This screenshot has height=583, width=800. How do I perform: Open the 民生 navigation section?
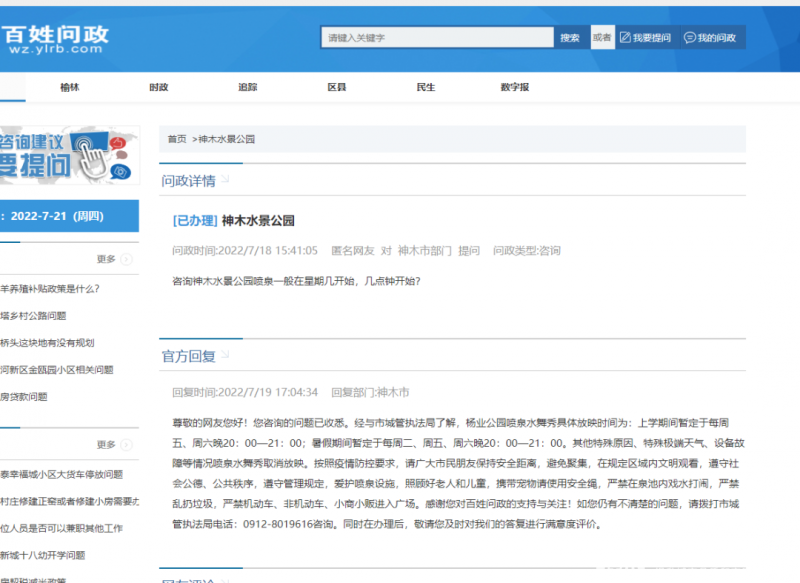tap(426, 88)
